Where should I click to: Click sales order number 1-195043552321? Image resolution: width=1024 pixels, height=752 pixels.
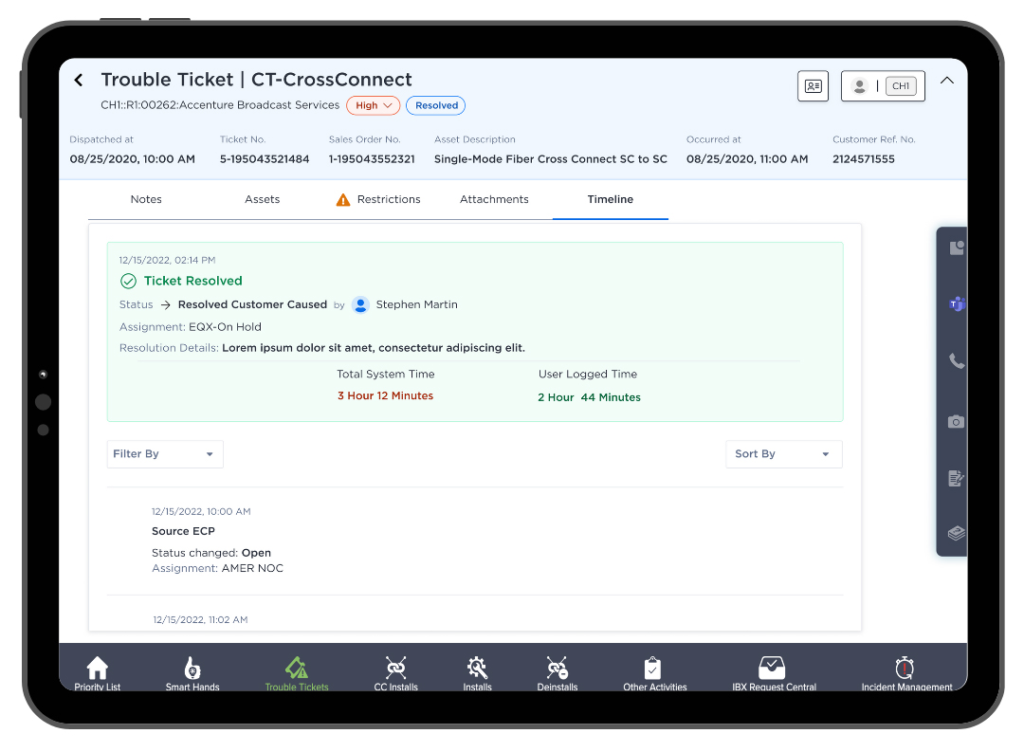pyautogui.click(x=372, y=159)
